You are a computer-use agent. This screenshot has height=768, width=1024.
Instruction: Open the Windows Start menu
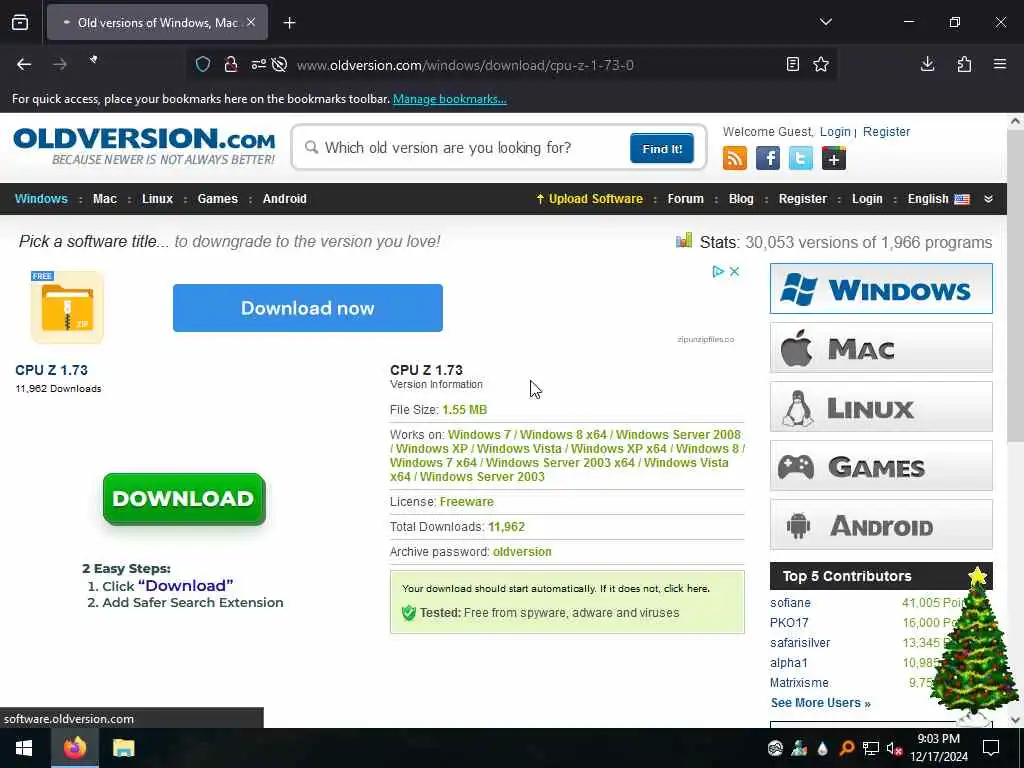point(24,748)
